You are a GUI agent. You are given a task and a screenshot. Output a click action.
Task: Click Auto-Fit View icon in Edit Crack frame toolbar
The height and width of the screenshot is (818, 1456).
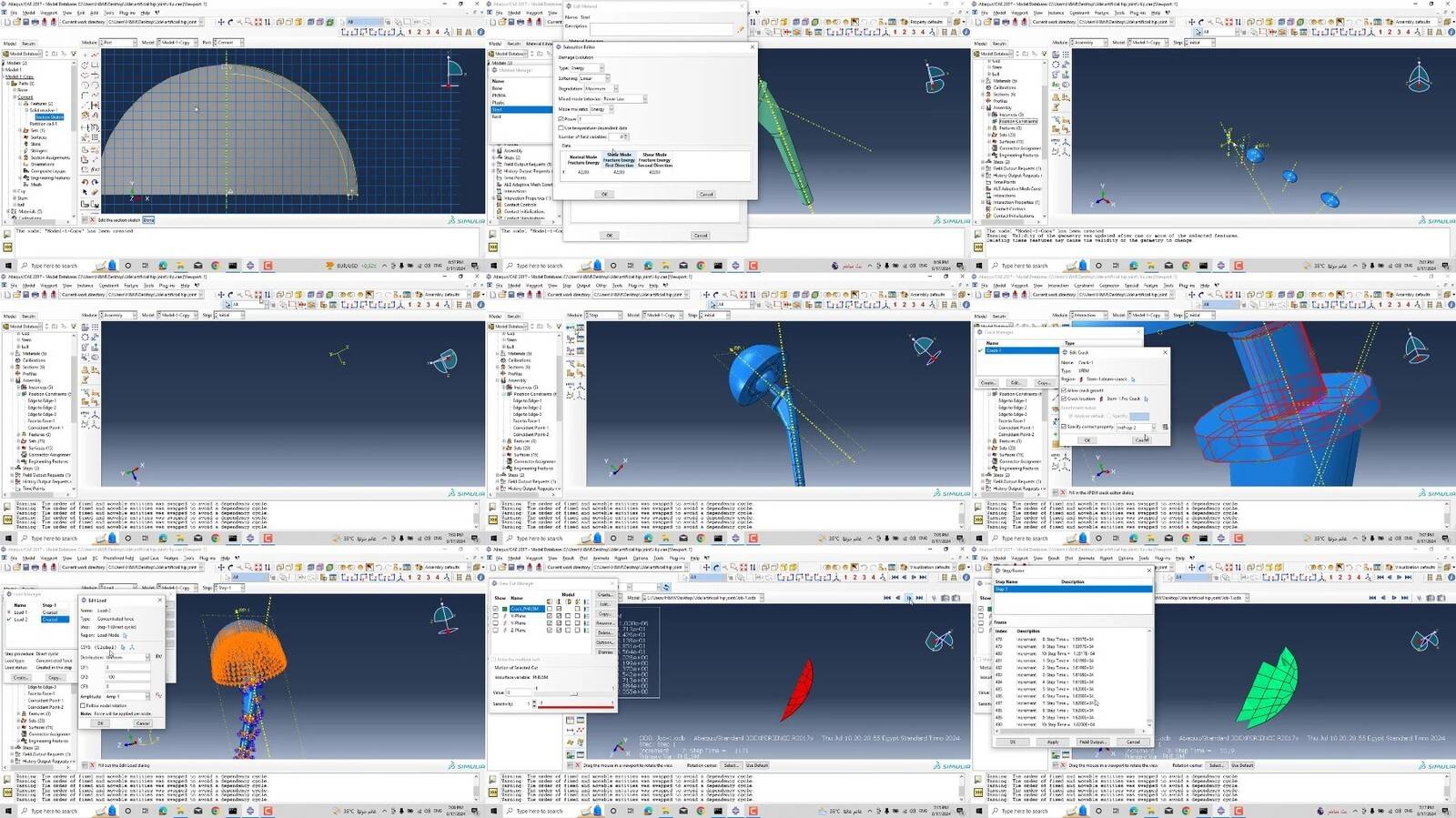click(1228, 295)
